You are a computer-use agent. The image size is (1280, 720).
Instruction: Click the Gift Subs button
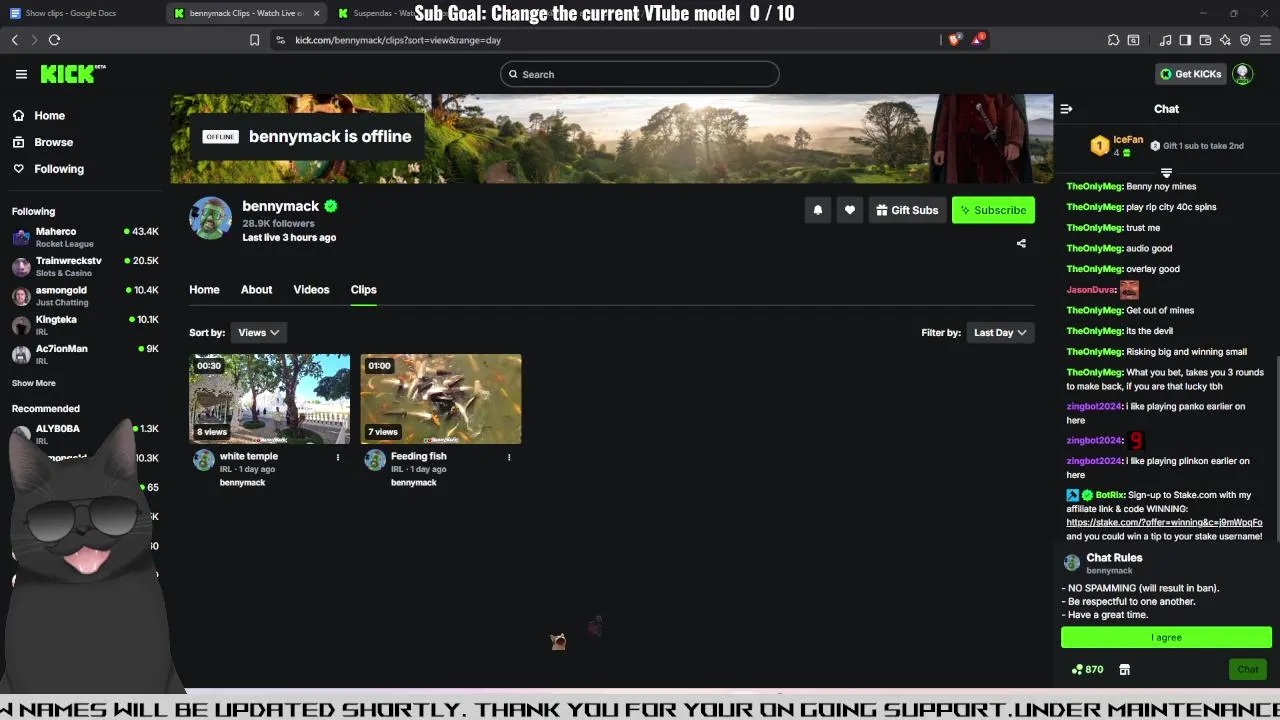pos(907,210)
